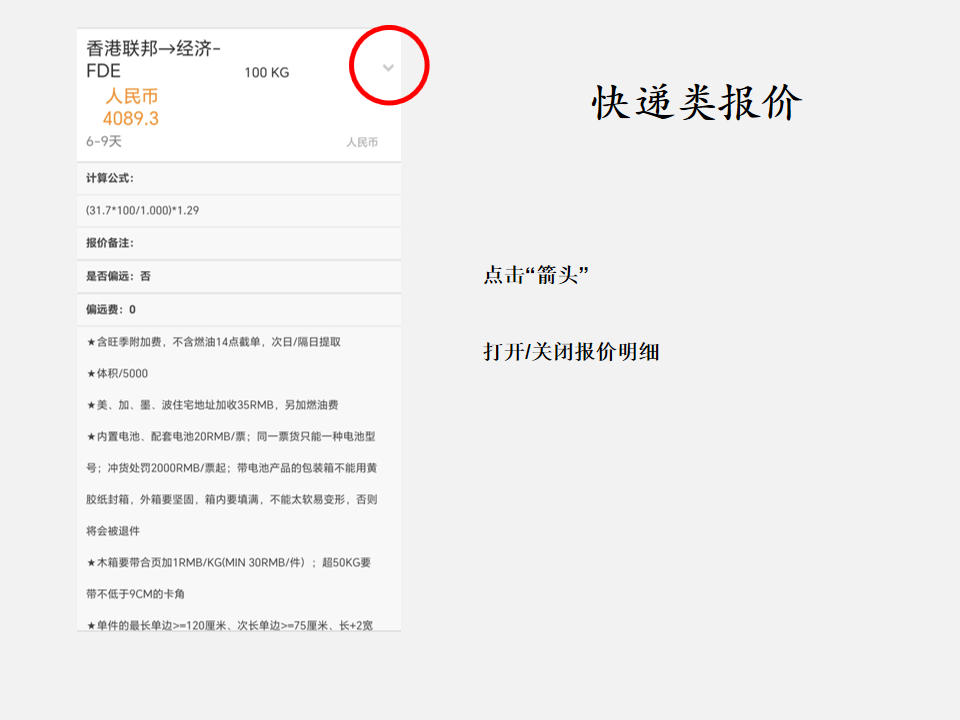Click the gray 人民币 label at card bottom right

point(362,143)
